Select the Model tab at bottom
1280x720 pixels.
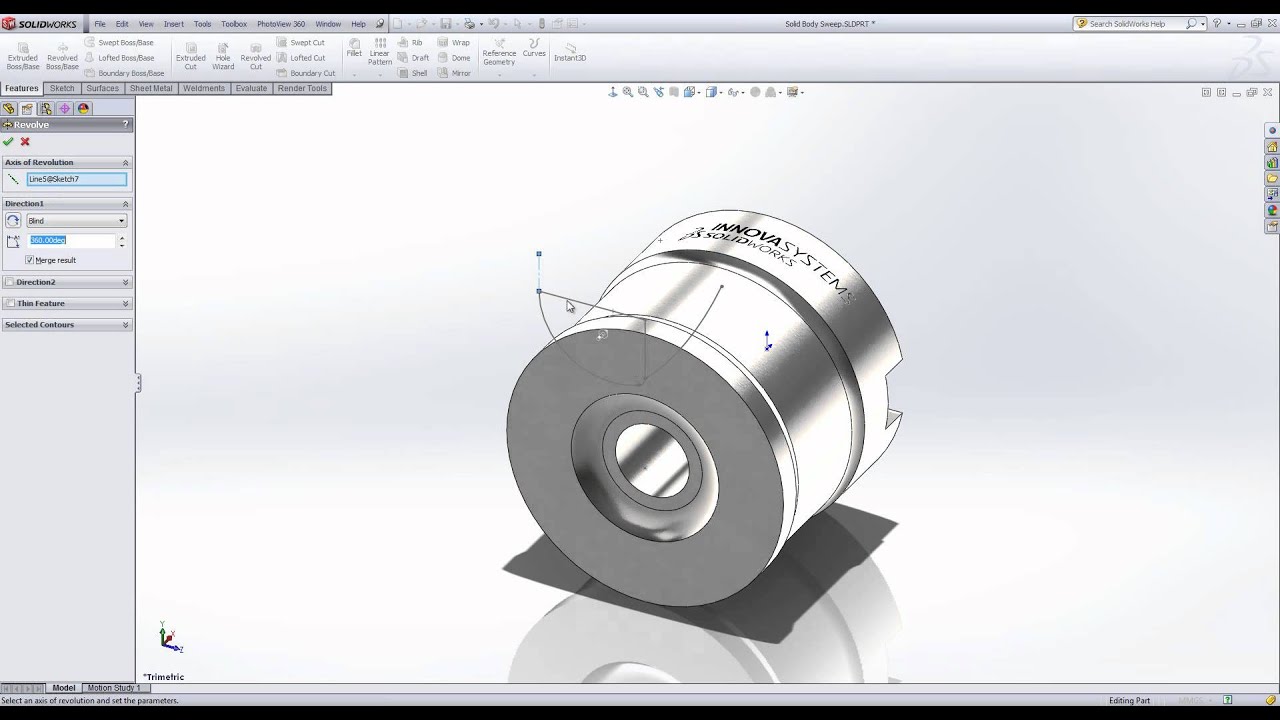point(64,688)
